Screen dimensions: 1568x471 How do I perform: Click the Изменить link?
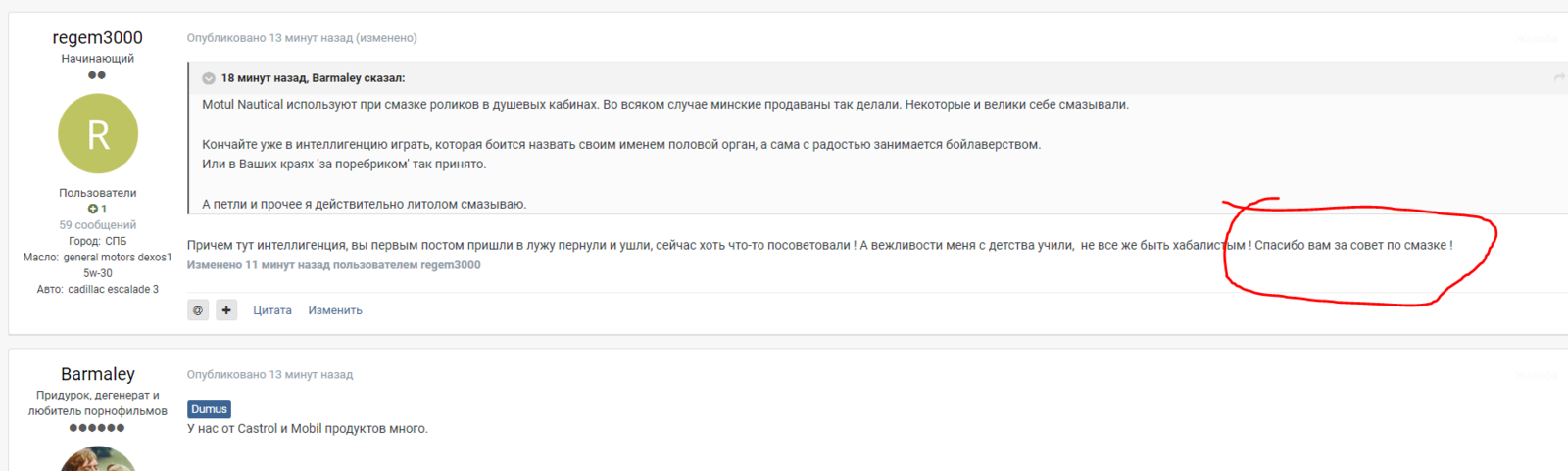coord(335,310)
